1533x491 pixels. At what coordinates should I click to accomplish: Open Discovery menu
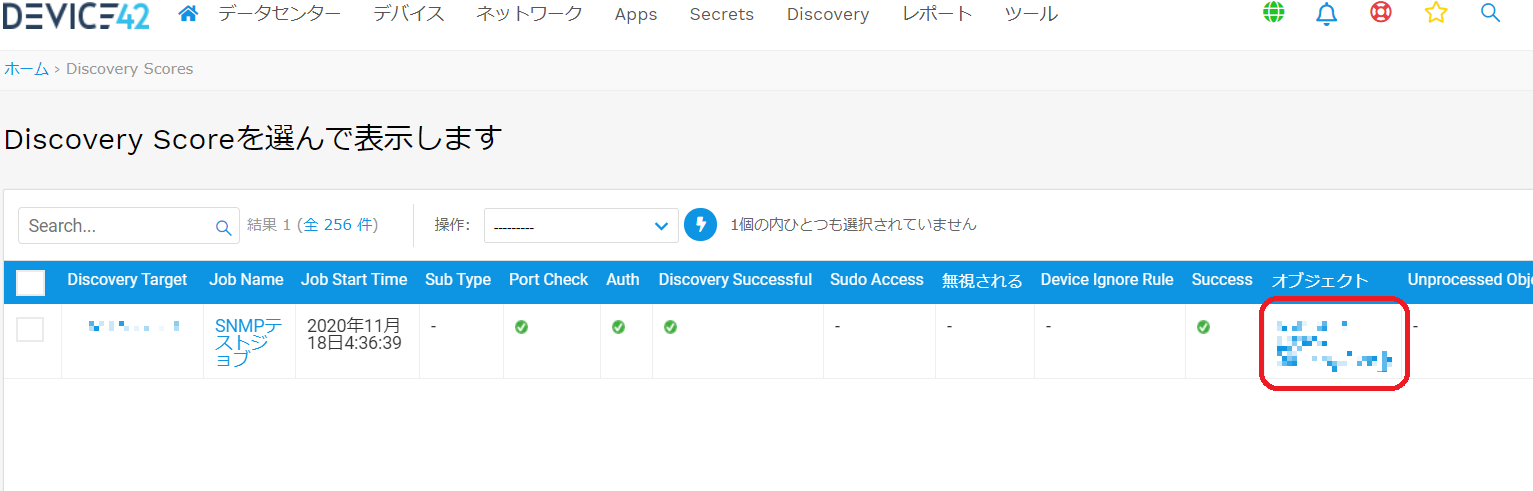(828, 14)
